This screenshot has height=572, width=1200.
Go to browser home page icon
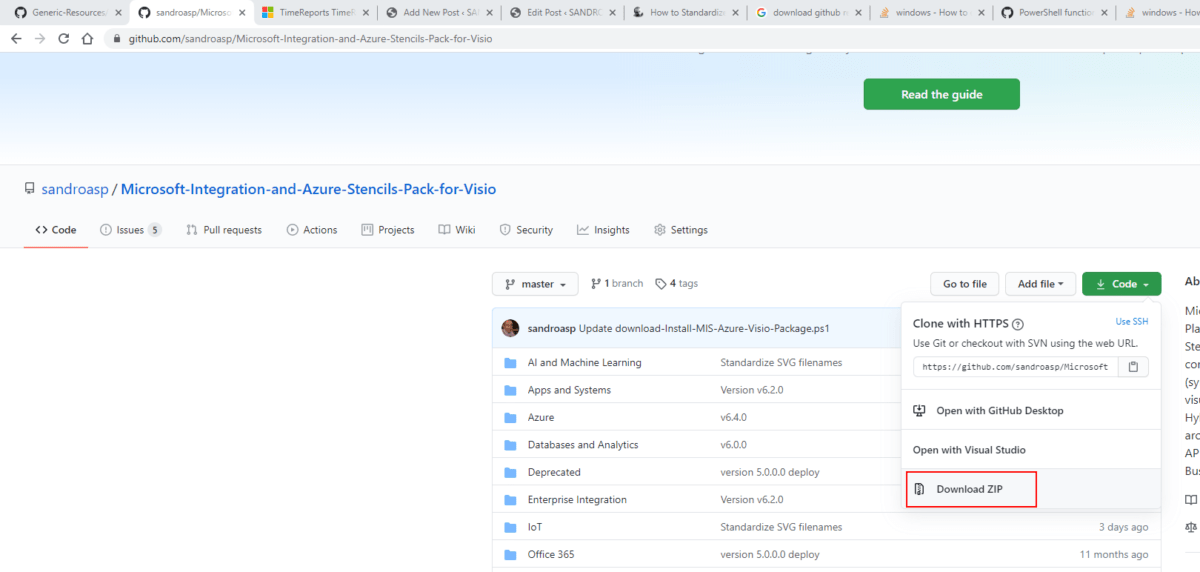coord(88,38)
